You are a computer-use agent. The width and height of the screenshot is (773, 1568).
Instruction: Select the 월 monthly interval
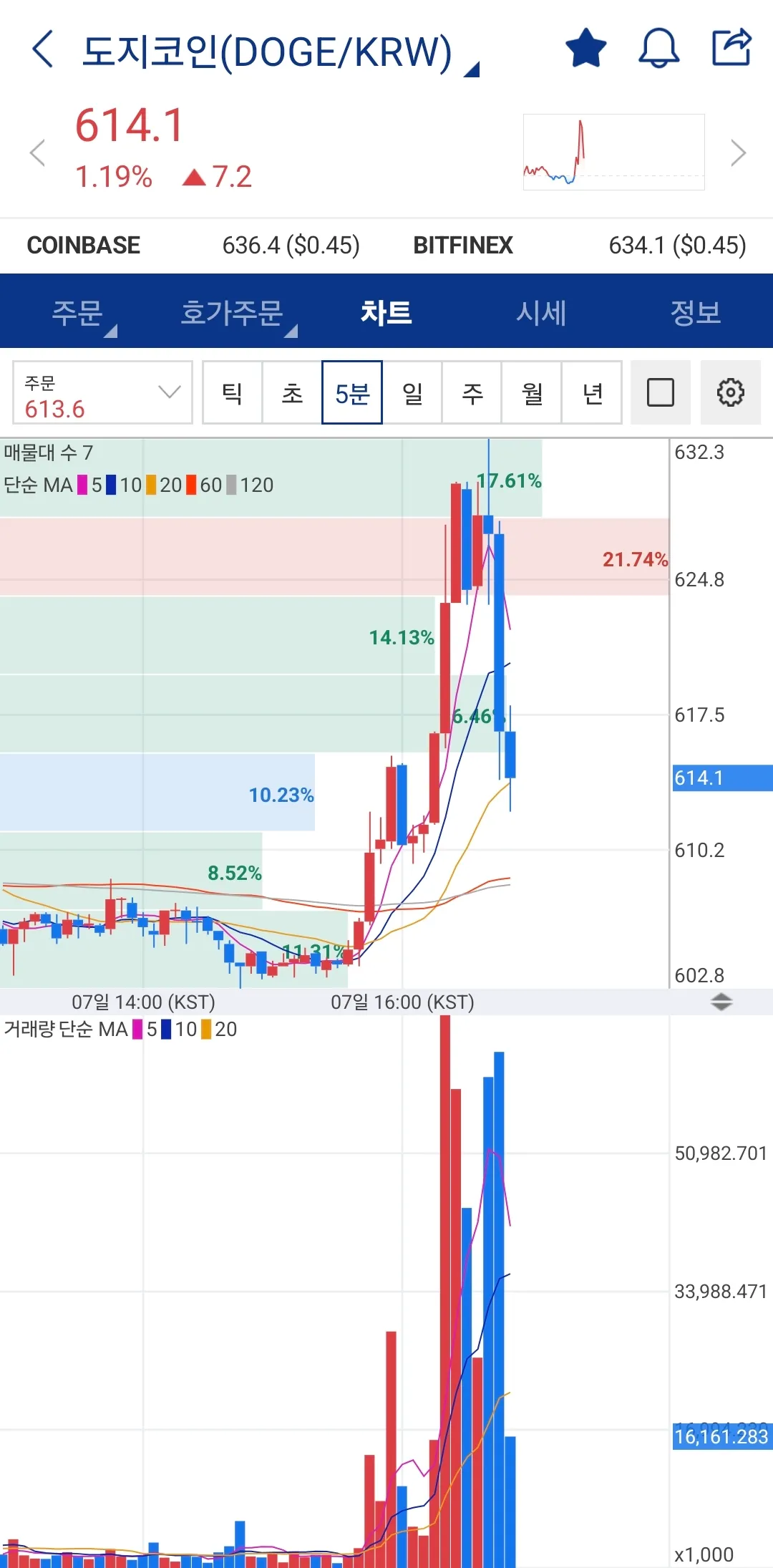click(533, 392)
